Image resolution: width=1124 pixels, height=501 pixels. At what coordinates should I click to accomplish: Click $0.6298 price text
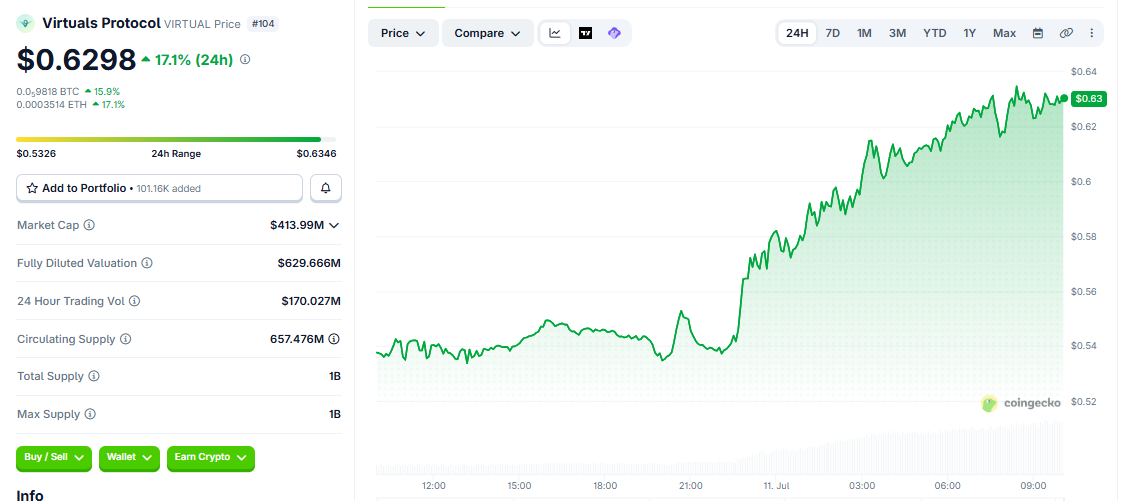pos(76,59)
